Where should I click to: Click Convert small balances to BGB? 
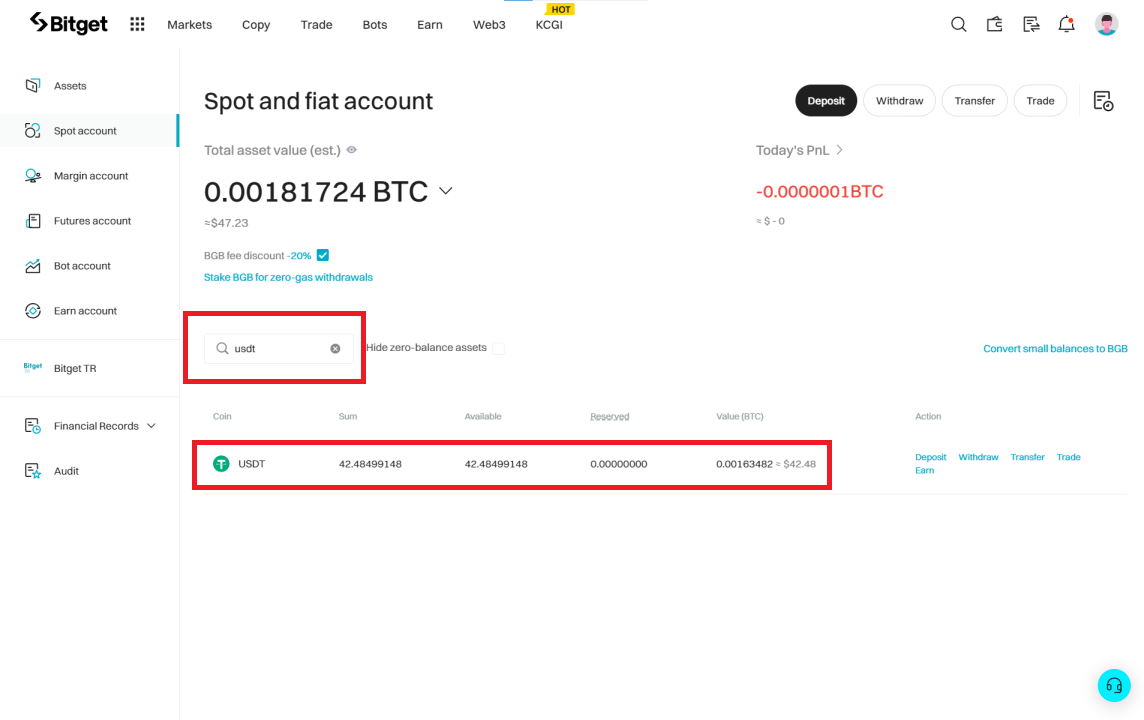tap(1055, 349)
